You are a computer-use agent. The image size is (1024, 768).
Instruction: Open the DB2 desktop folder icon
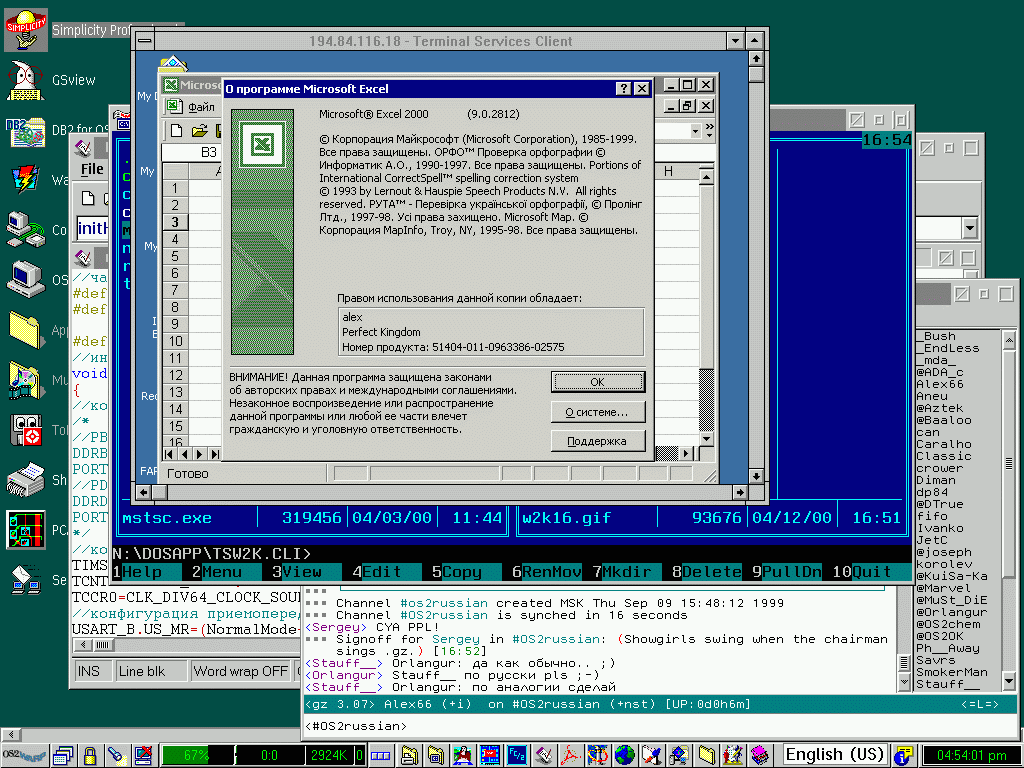point(25,131)
